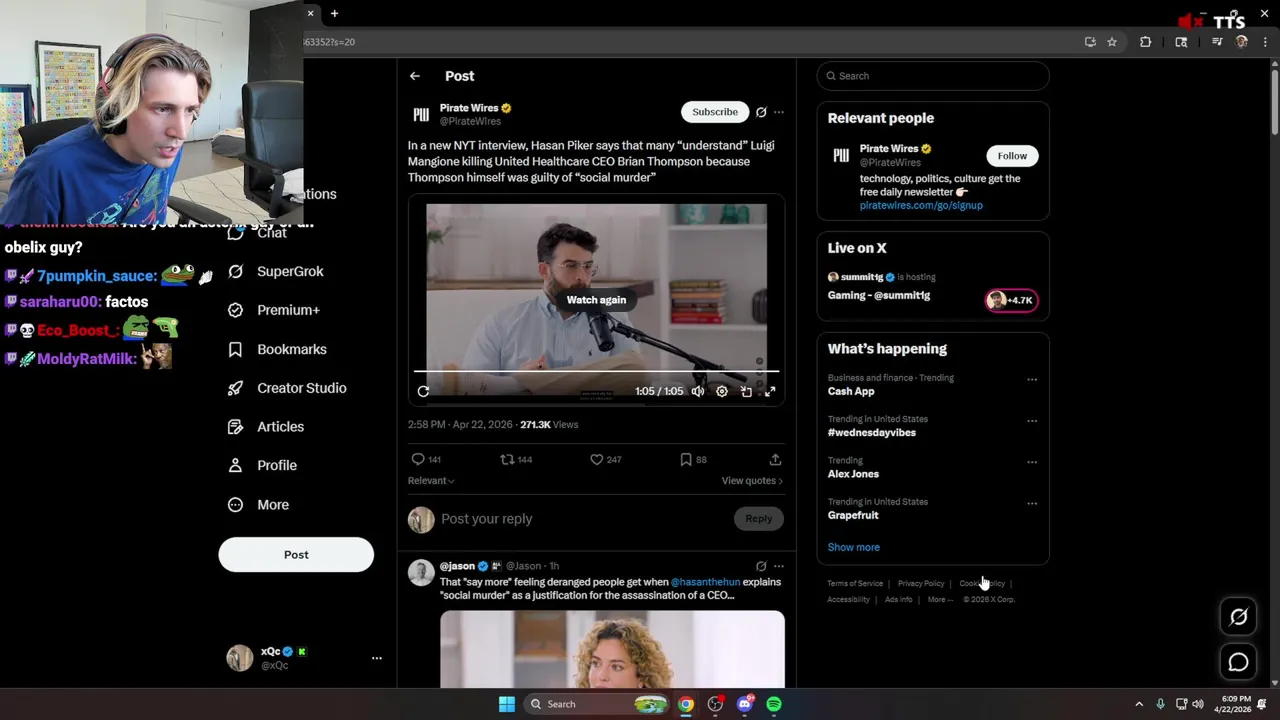Go back using the Post arrow
The height and width of the screenshot is (720, 1280).
pyautogui.click(x=414, y=76)
